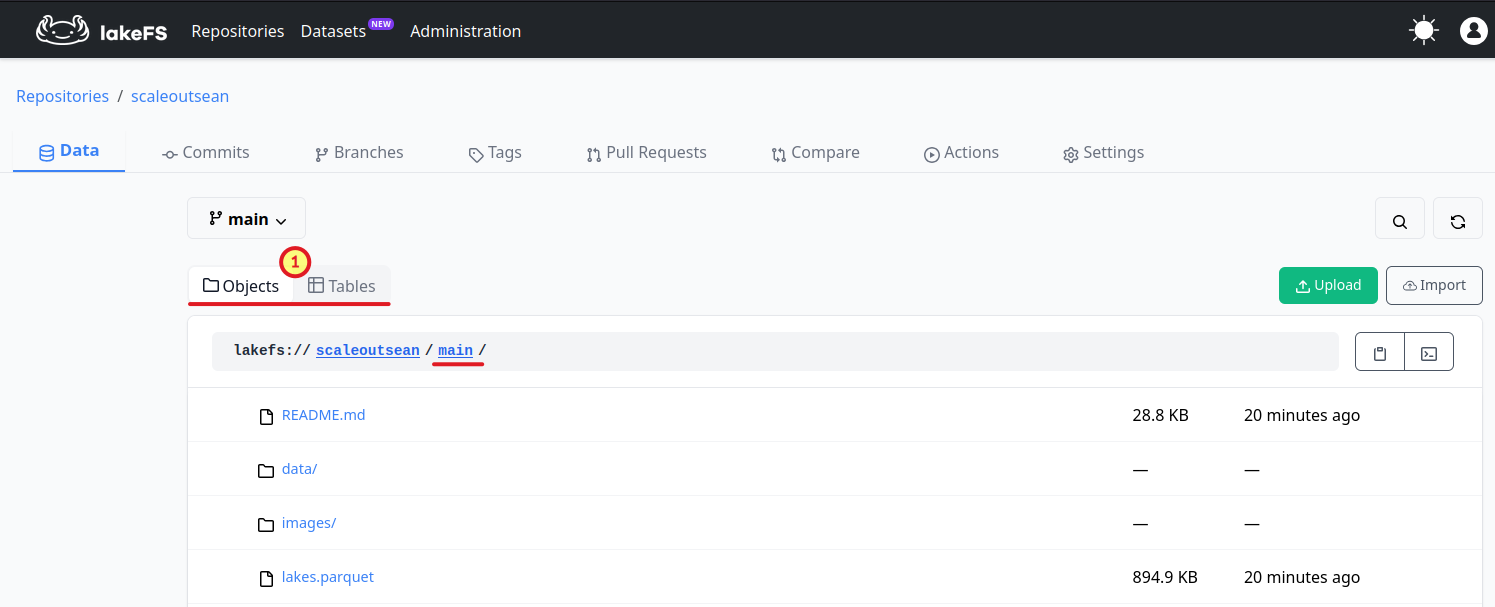Open Administration in top navigation
The height and width of the screenshot is (607, 1495).
point(465,31)
